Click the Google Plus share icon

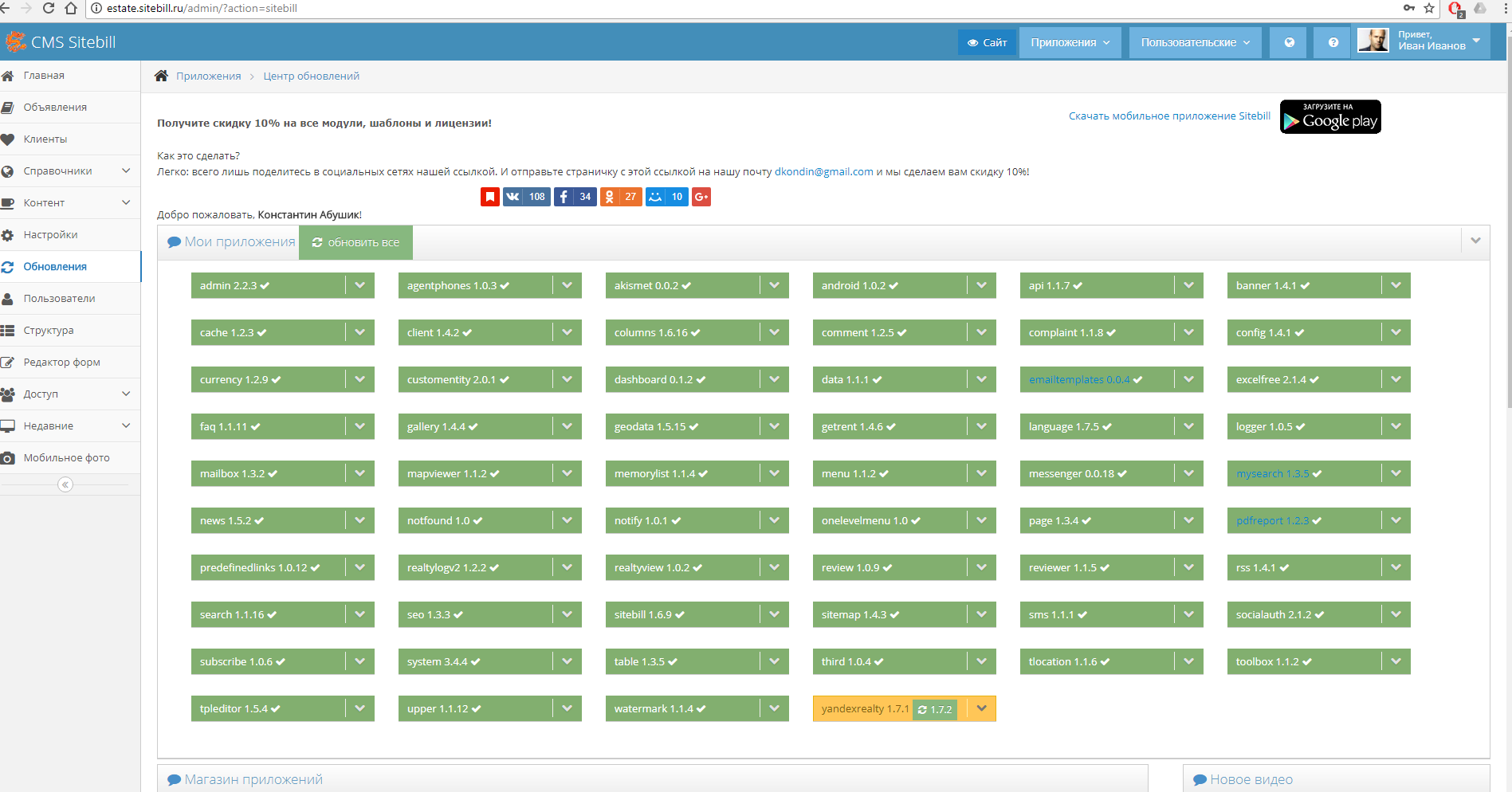(701, 197)
